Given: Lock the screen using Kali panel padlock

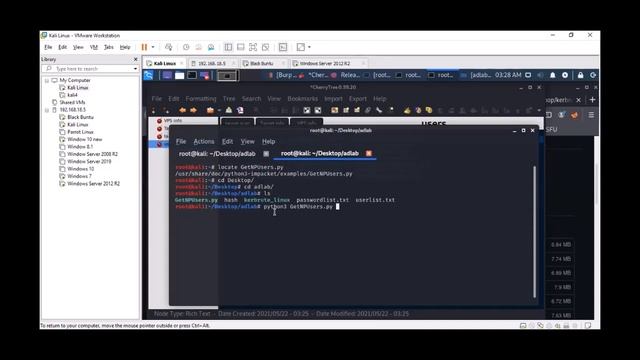Looking at the screenshot, I should tap(580, 76).
